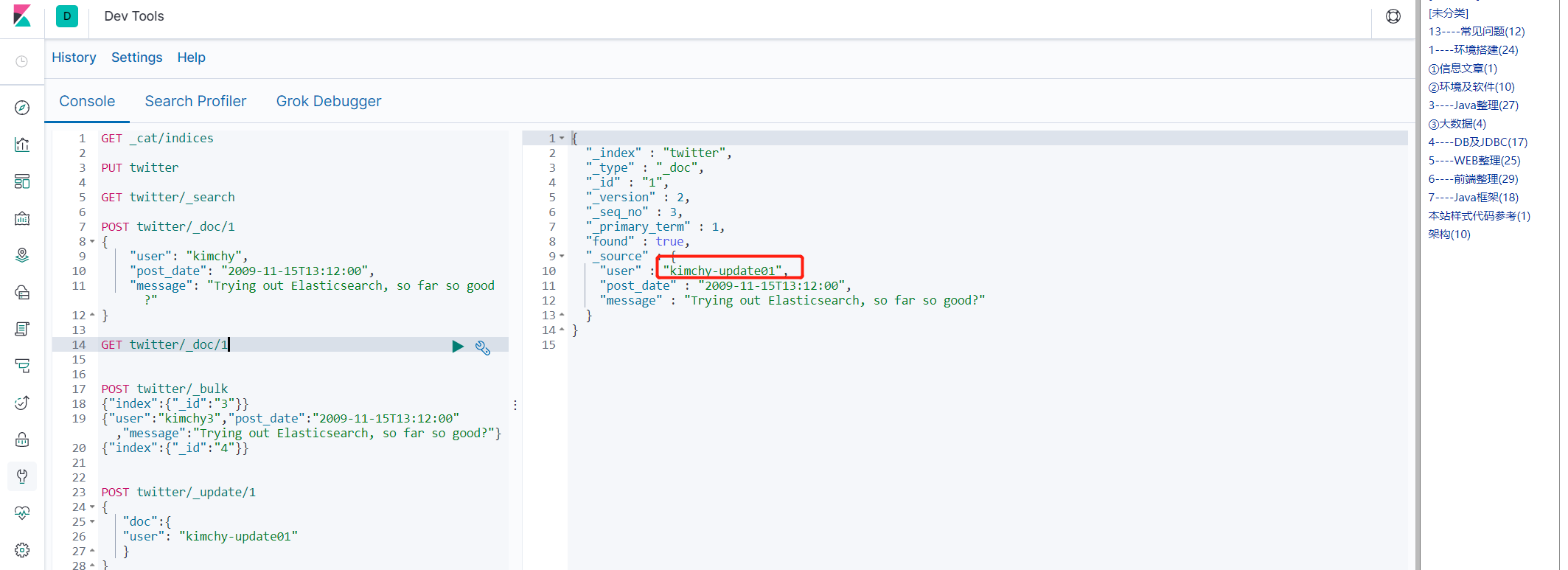
Task: Open the 5----WEB整理(25) category link
Action: coord(1474,161)
